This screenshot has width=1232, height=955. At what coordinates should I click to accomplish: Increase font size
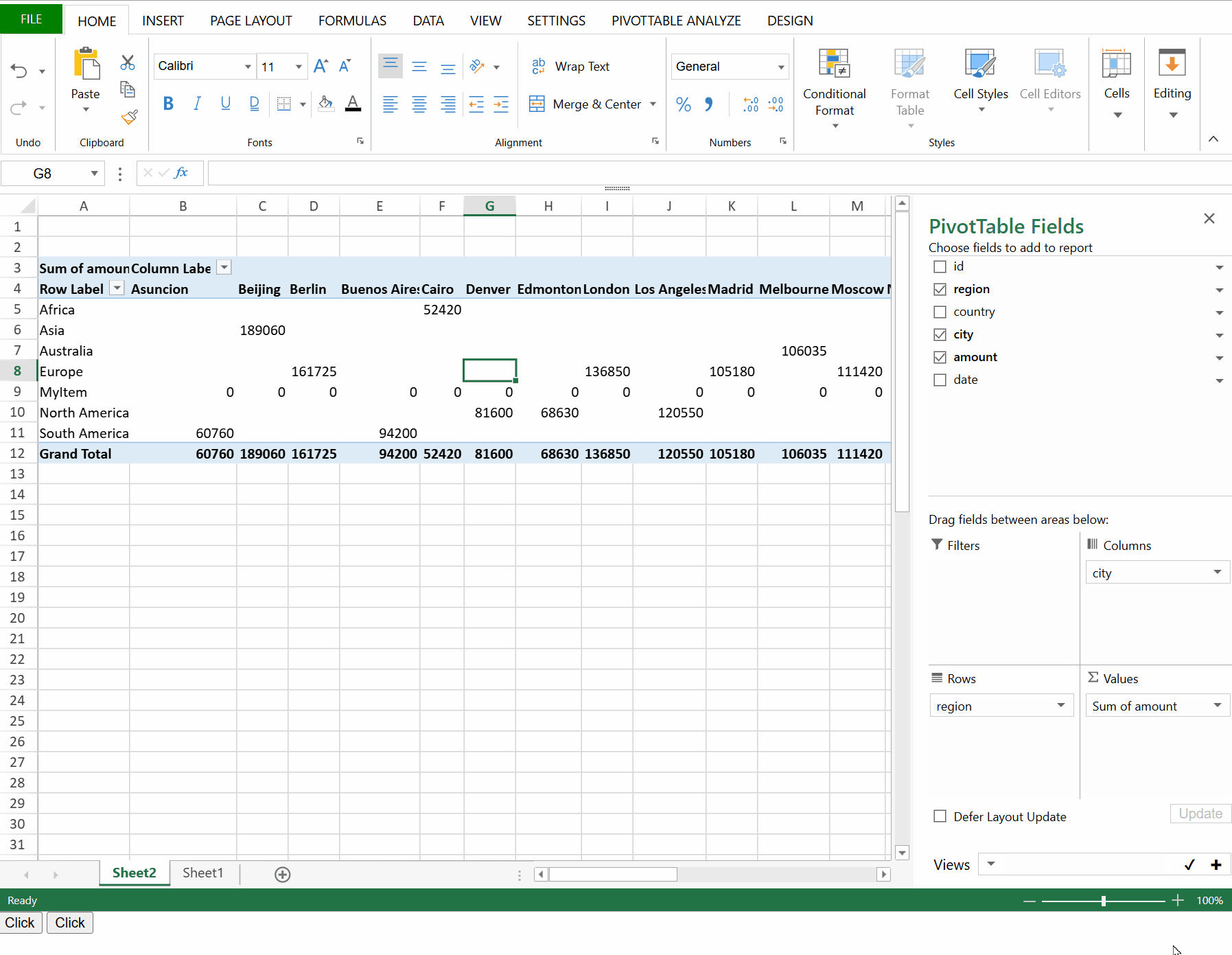click(321, 66)
